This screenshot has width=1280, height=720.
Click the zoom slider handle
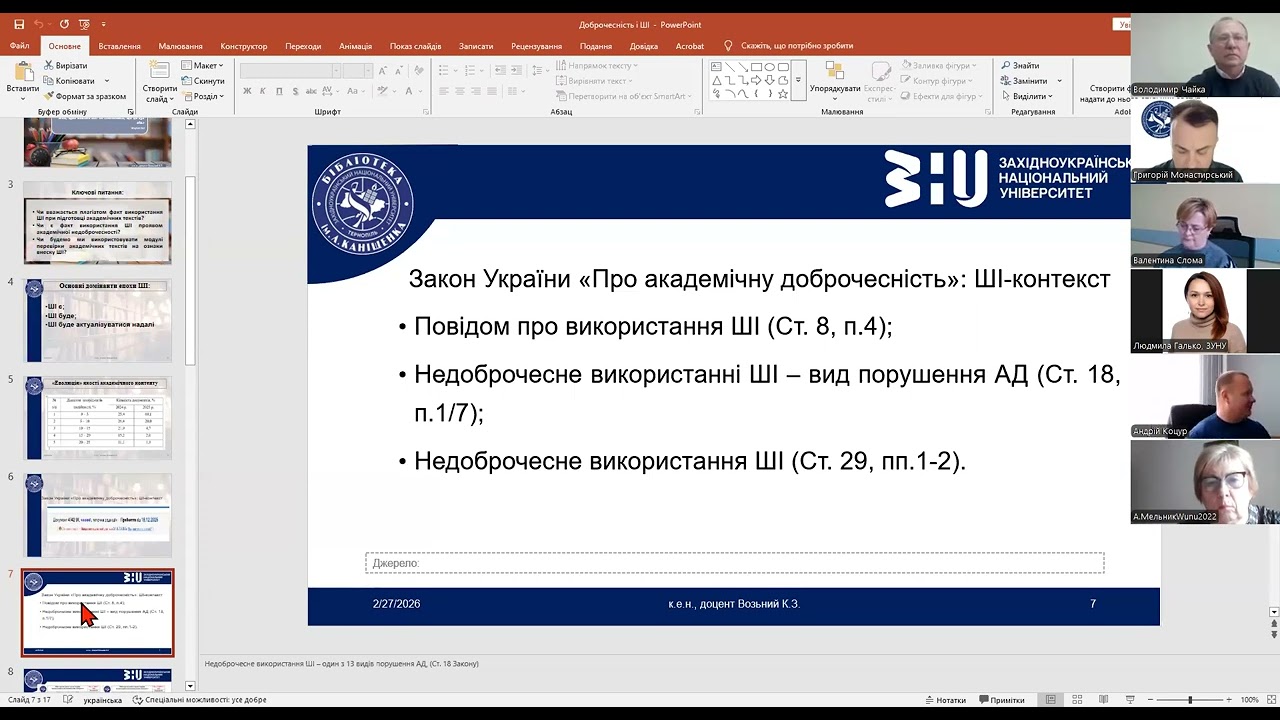(x=1190, y=700)
